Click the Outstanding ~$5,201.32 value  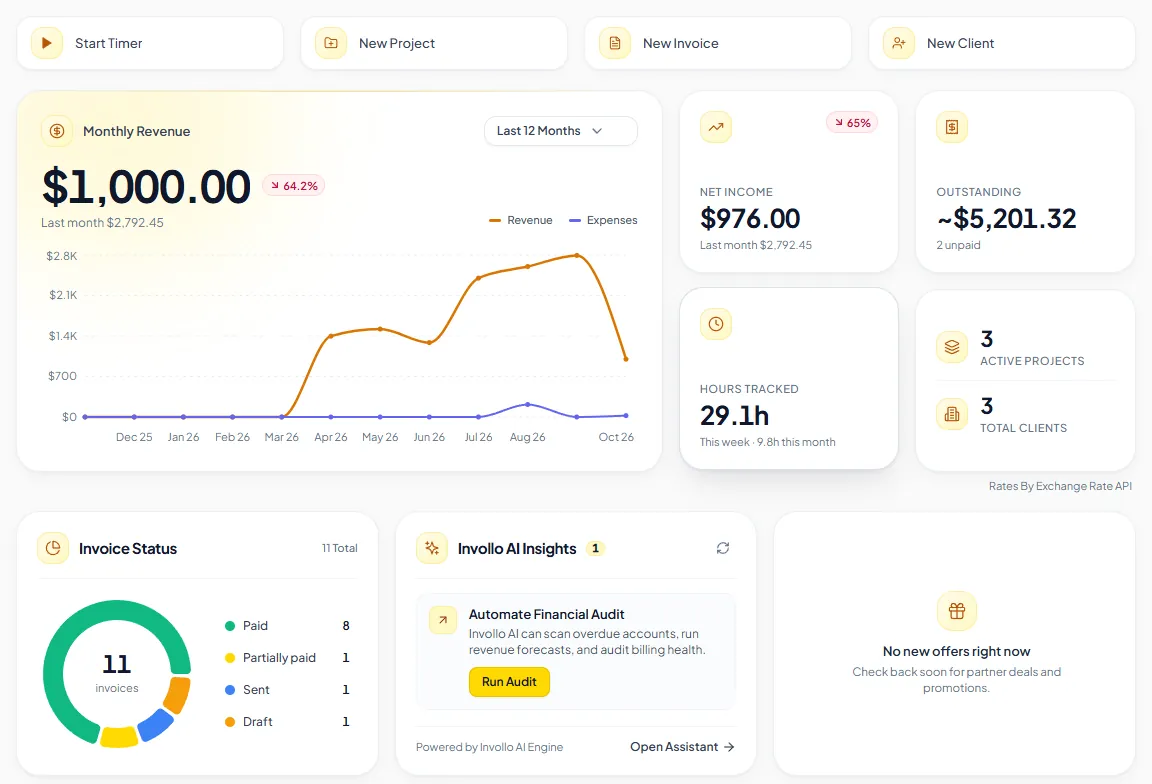[x=1006, y=218]
